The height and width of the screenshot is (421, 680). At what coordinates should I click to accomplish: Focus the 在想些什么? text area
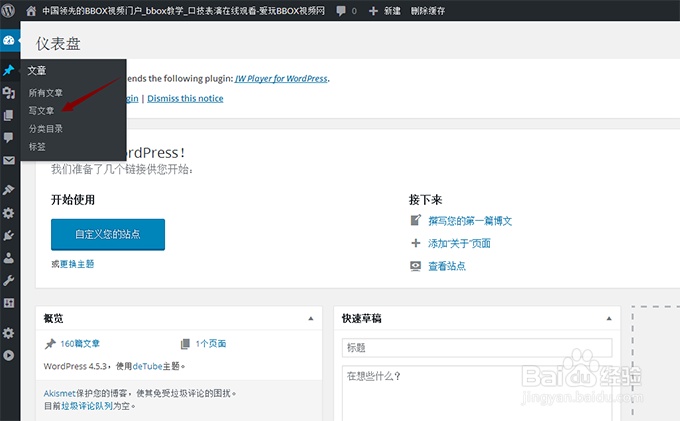[x=477, y=393]
